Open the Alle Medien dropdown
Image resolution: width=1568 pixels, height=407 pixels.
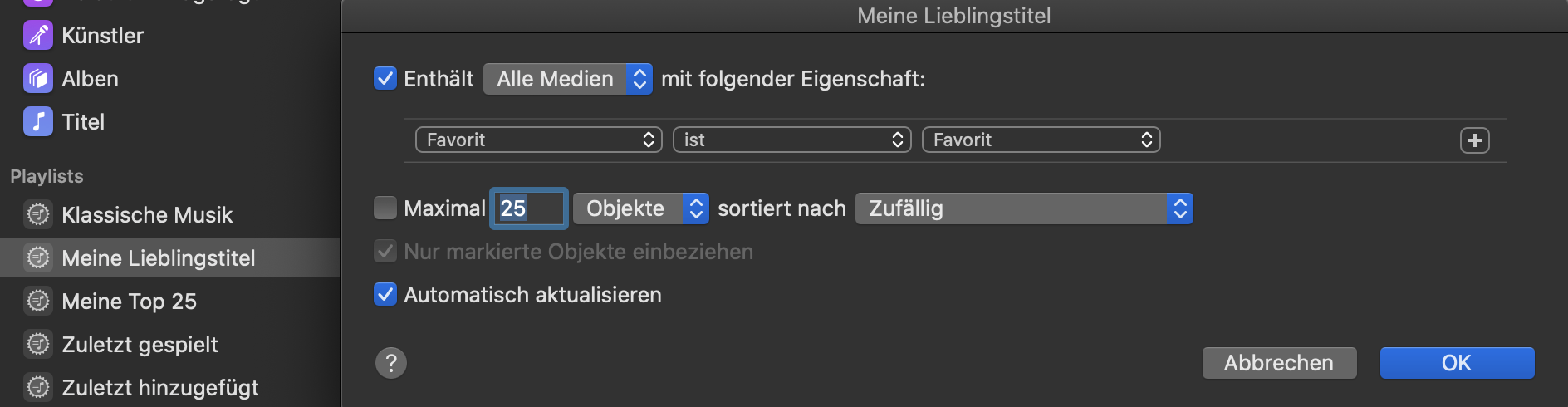pyautogui.click(x=568, y=79)
